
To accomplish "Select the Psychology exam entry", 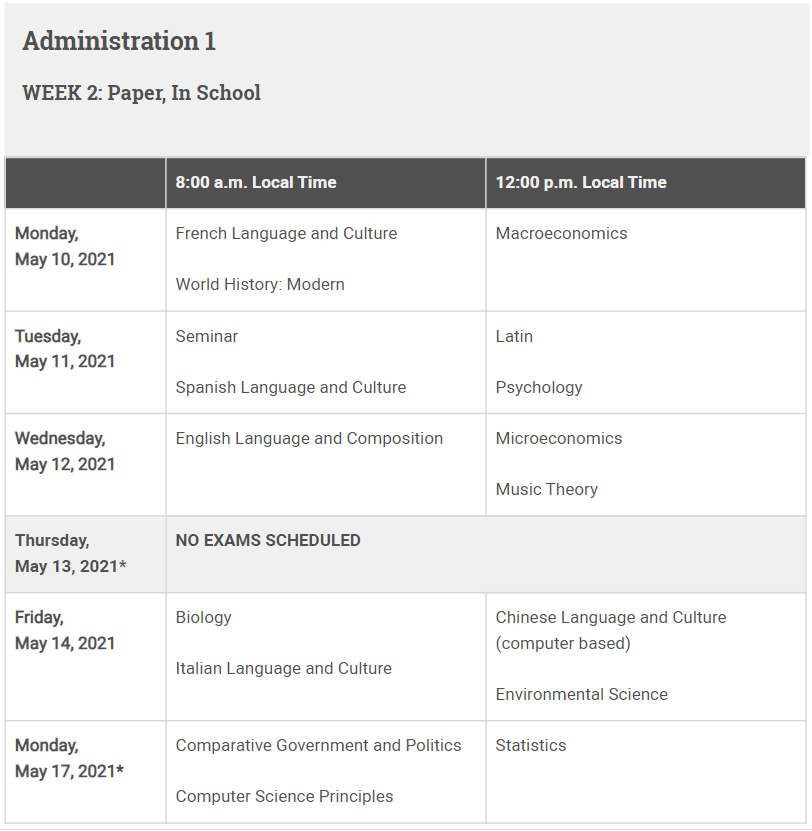I will [x=539, y=387].
